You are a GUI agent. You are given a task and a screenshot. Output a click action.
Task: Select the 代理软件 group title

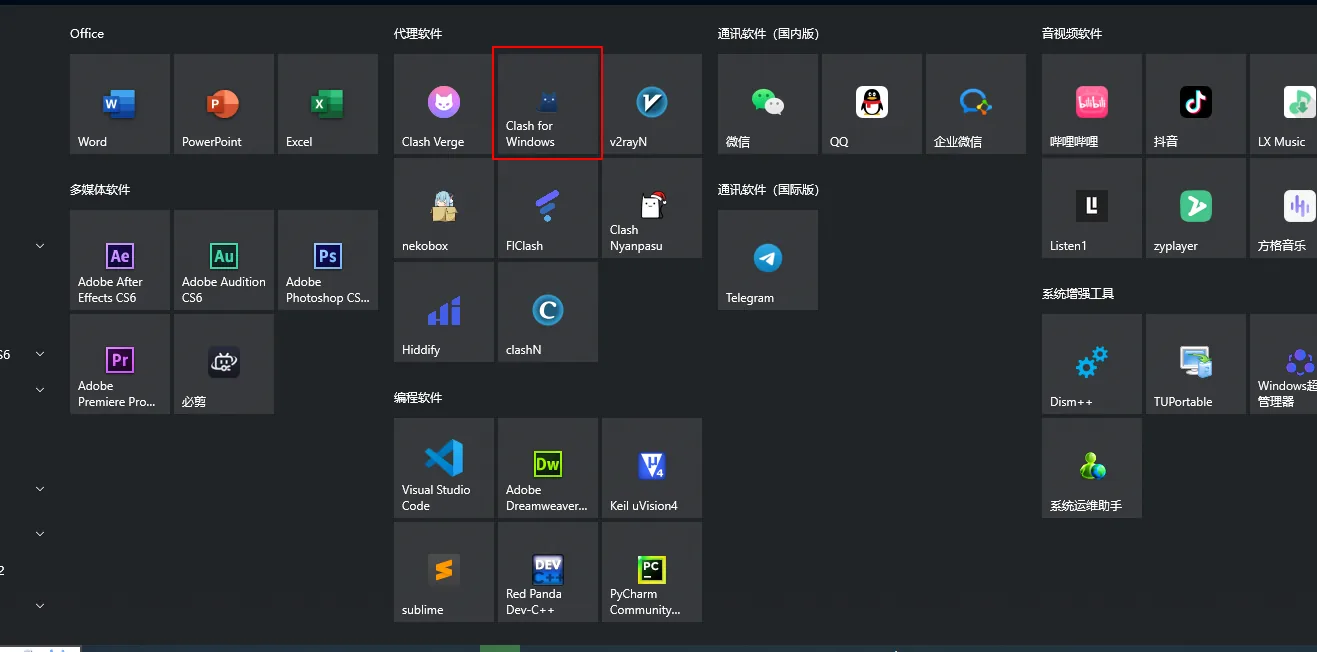pyautogui.click(x=418, y=34)
